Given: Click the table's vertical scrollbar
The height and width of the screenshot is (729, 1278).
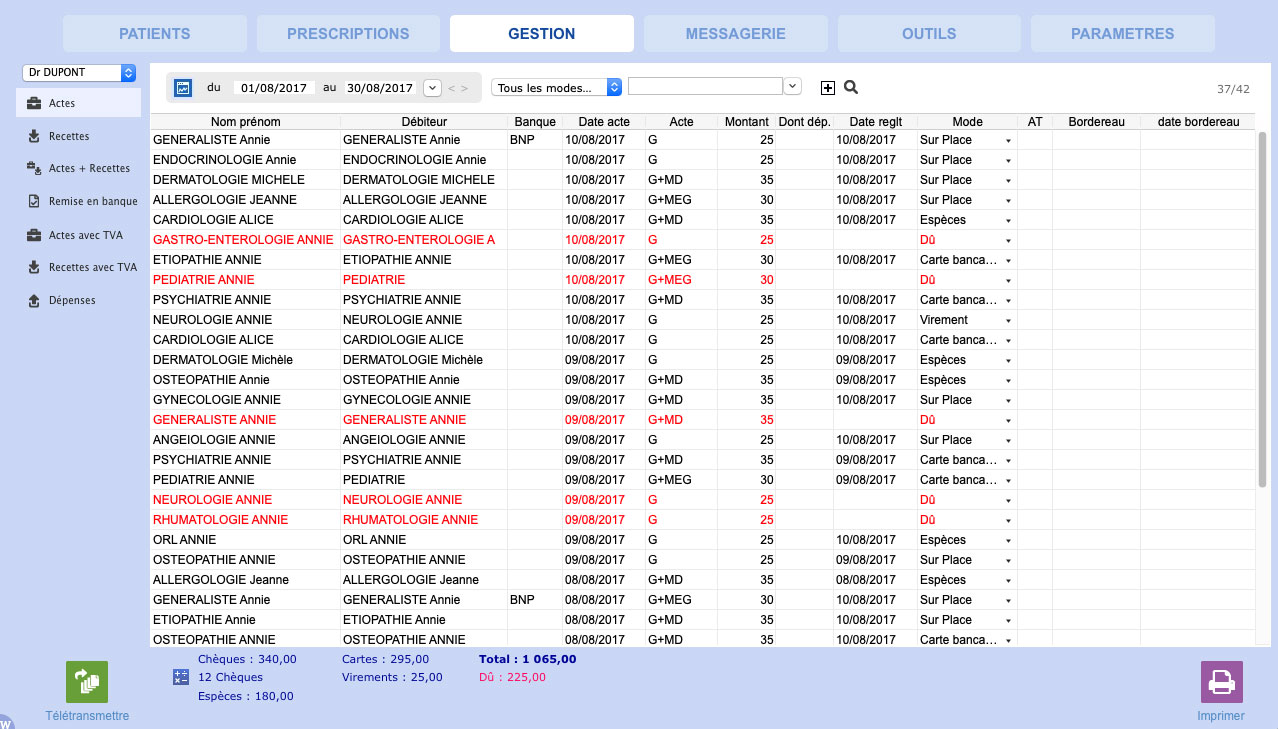Looking at the screenshot, I should click(x=1262, y=310).
